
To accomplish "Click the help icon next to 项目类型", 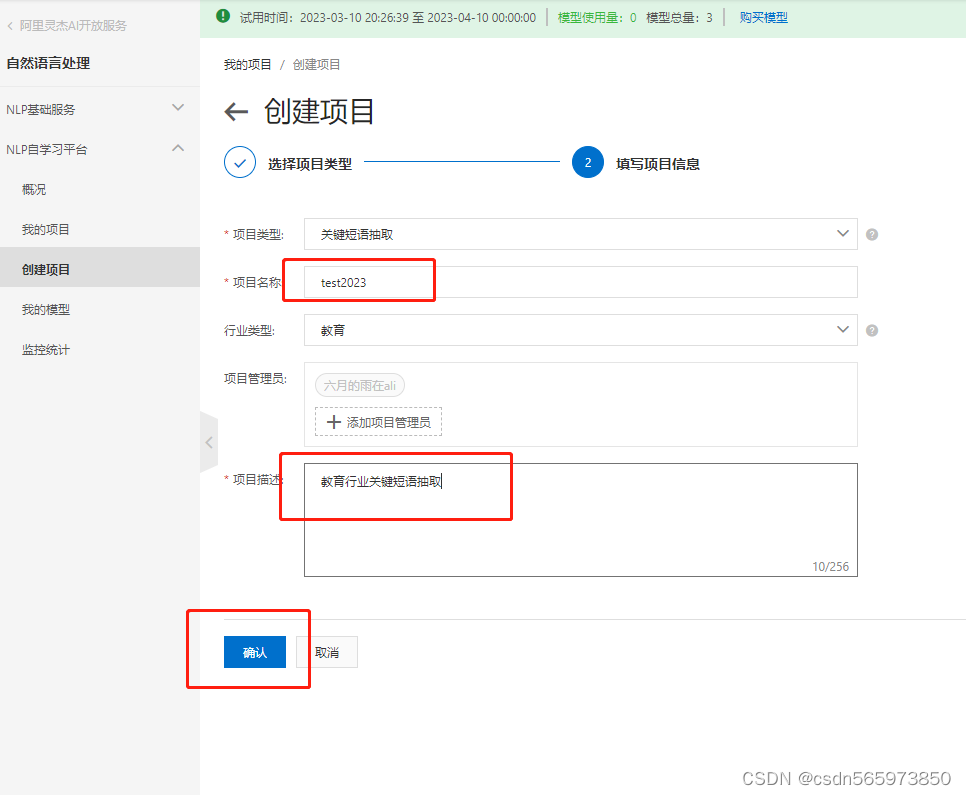I will click(x=870, y=234).
